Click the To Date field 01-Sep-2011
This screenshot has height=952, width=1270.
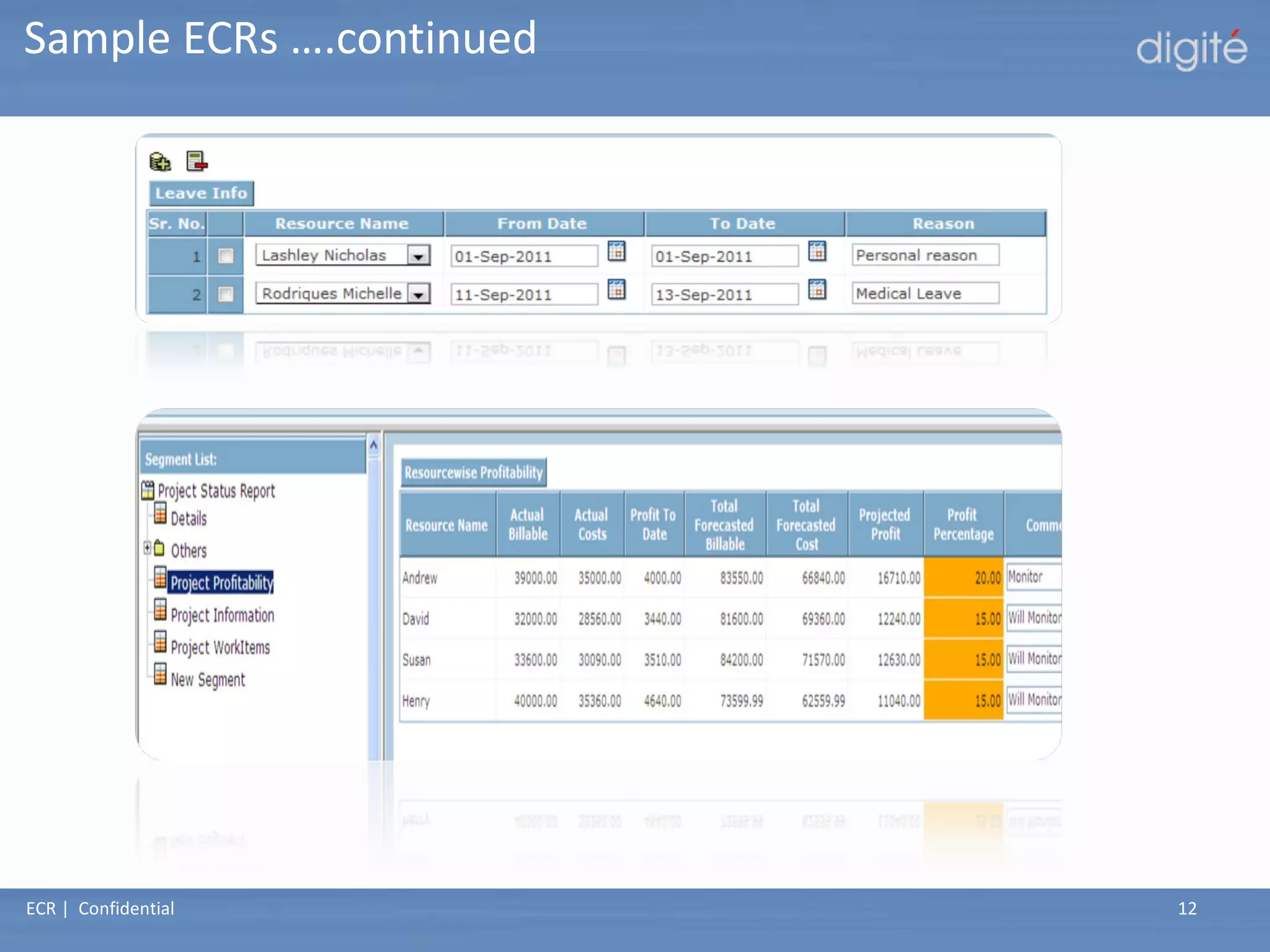(724, 256)
